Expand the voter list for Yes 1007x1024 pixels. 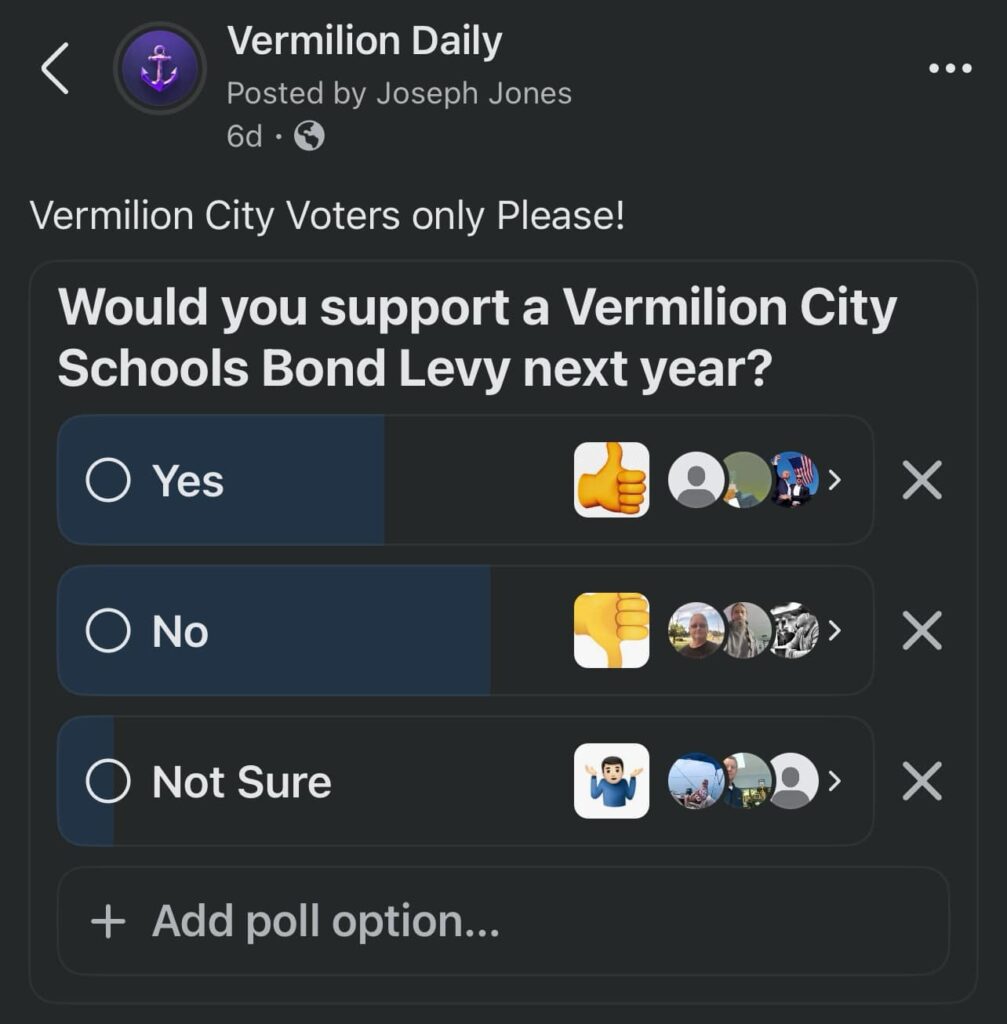(x=834, y=480)
